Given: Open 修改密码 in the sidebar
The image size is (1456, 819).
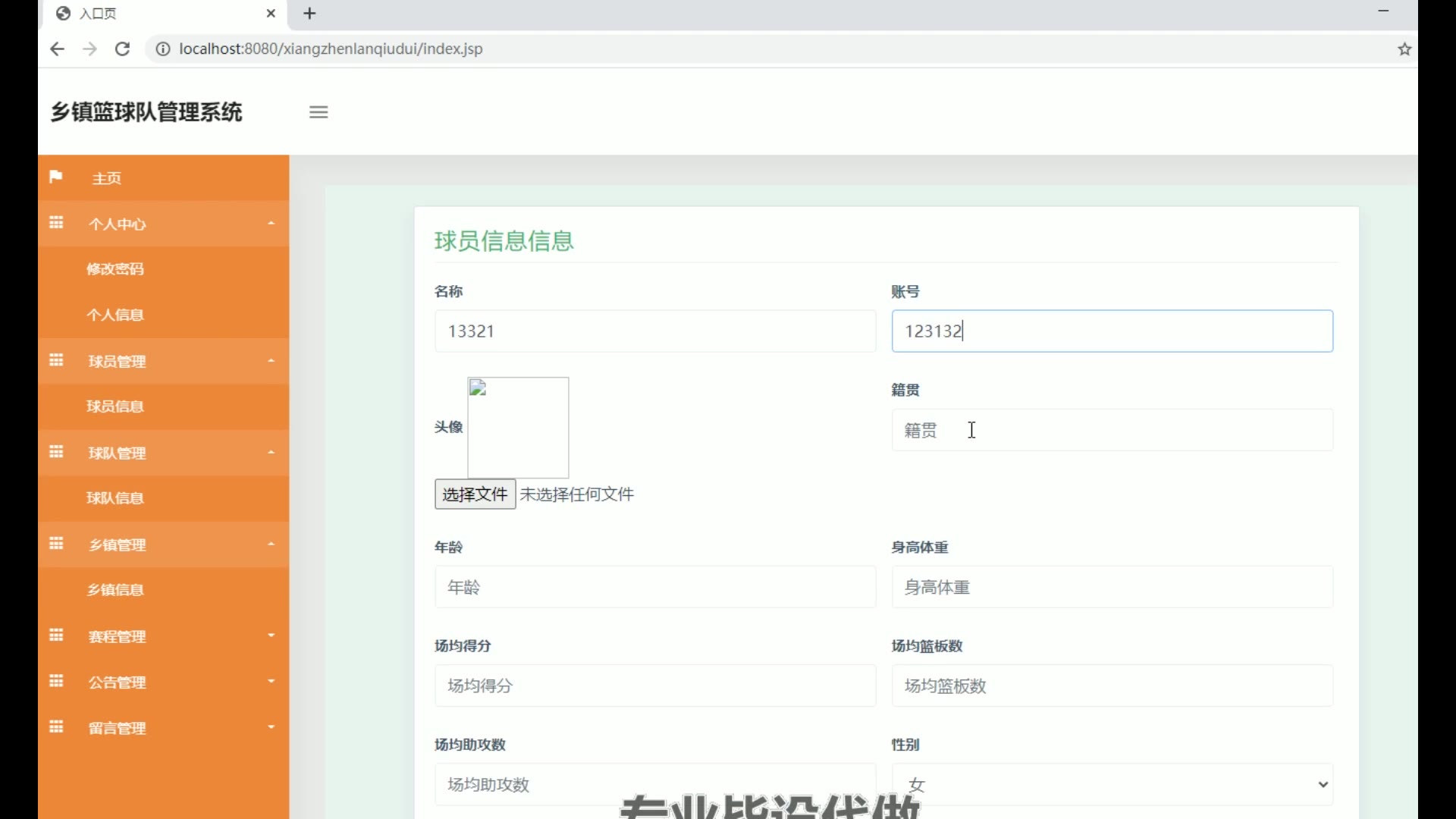Looking at the screenshot, I should pyautogui.click(x=115, y=269).
